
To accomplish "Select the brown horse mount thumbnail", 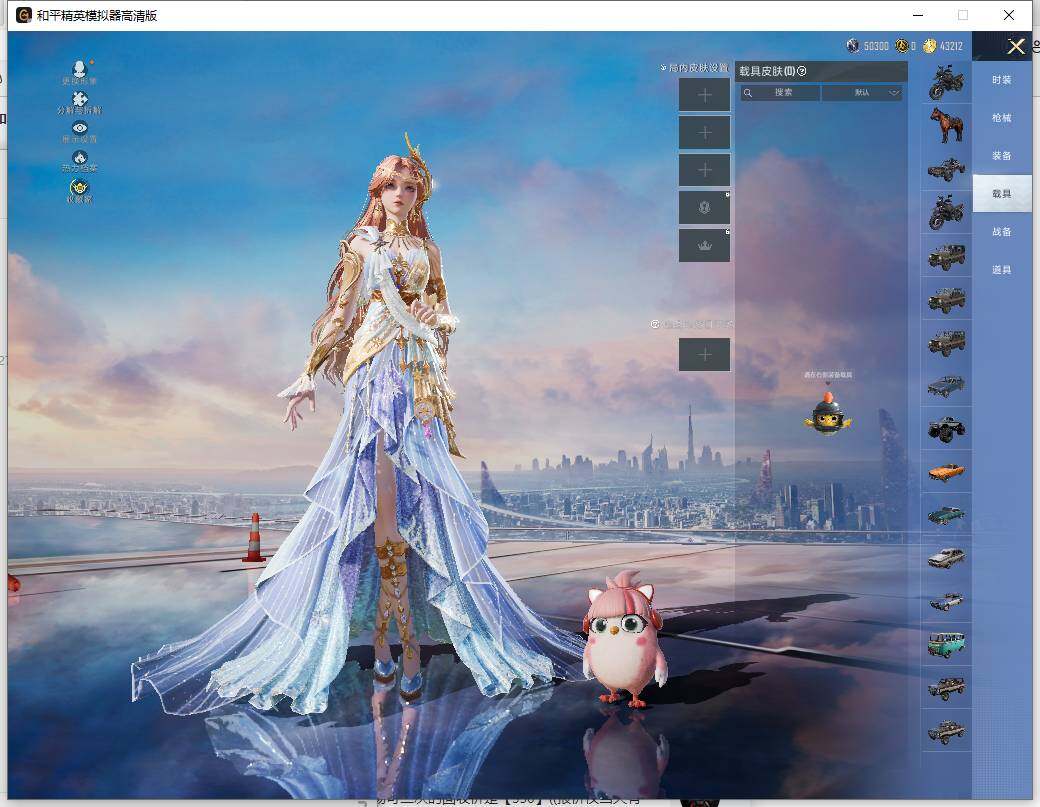I will tap(946, 125).
